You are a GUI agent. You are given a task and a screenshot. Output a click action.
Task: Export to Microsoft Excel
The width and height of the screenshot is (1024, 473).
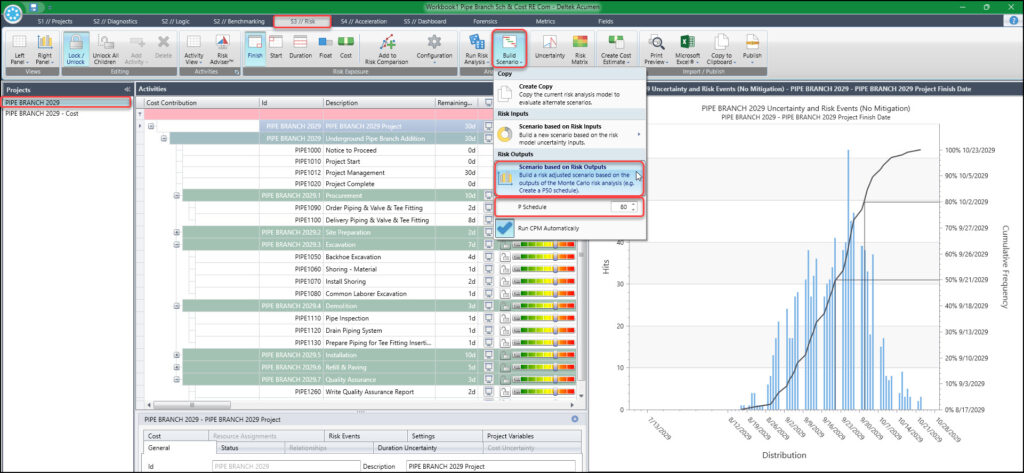point(687,48)
